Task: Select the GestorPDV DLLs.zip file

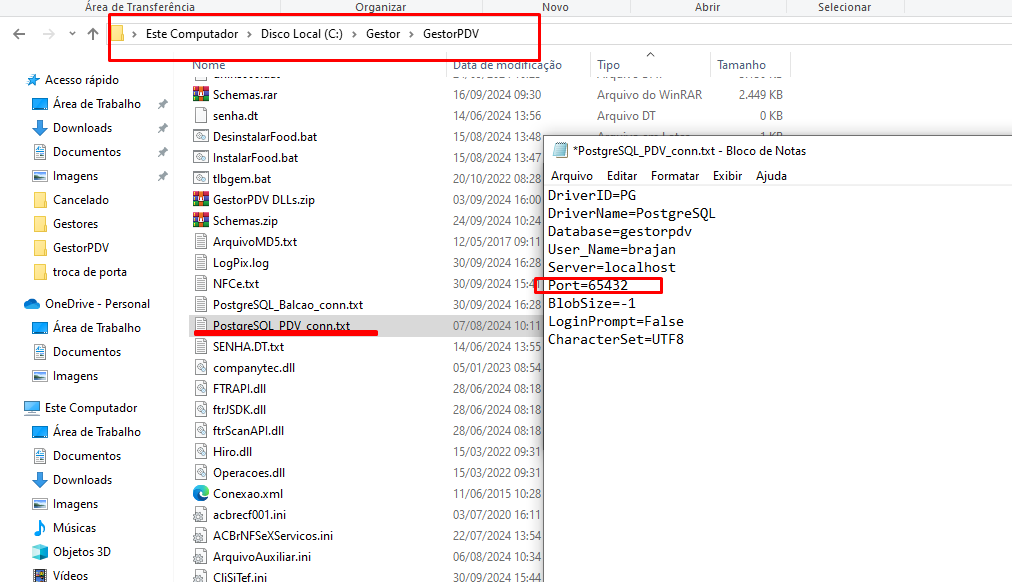Action: click(263, 199)
